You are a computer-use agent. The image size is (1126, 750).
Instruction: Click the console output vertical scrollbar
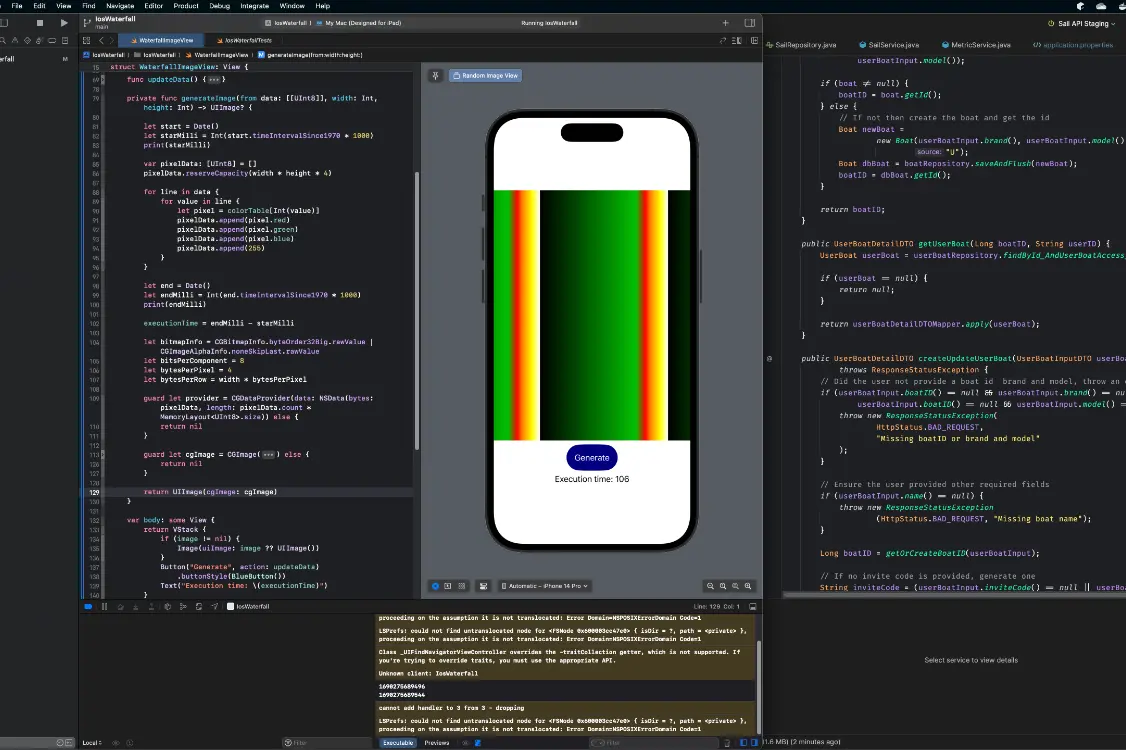(758, 688)
